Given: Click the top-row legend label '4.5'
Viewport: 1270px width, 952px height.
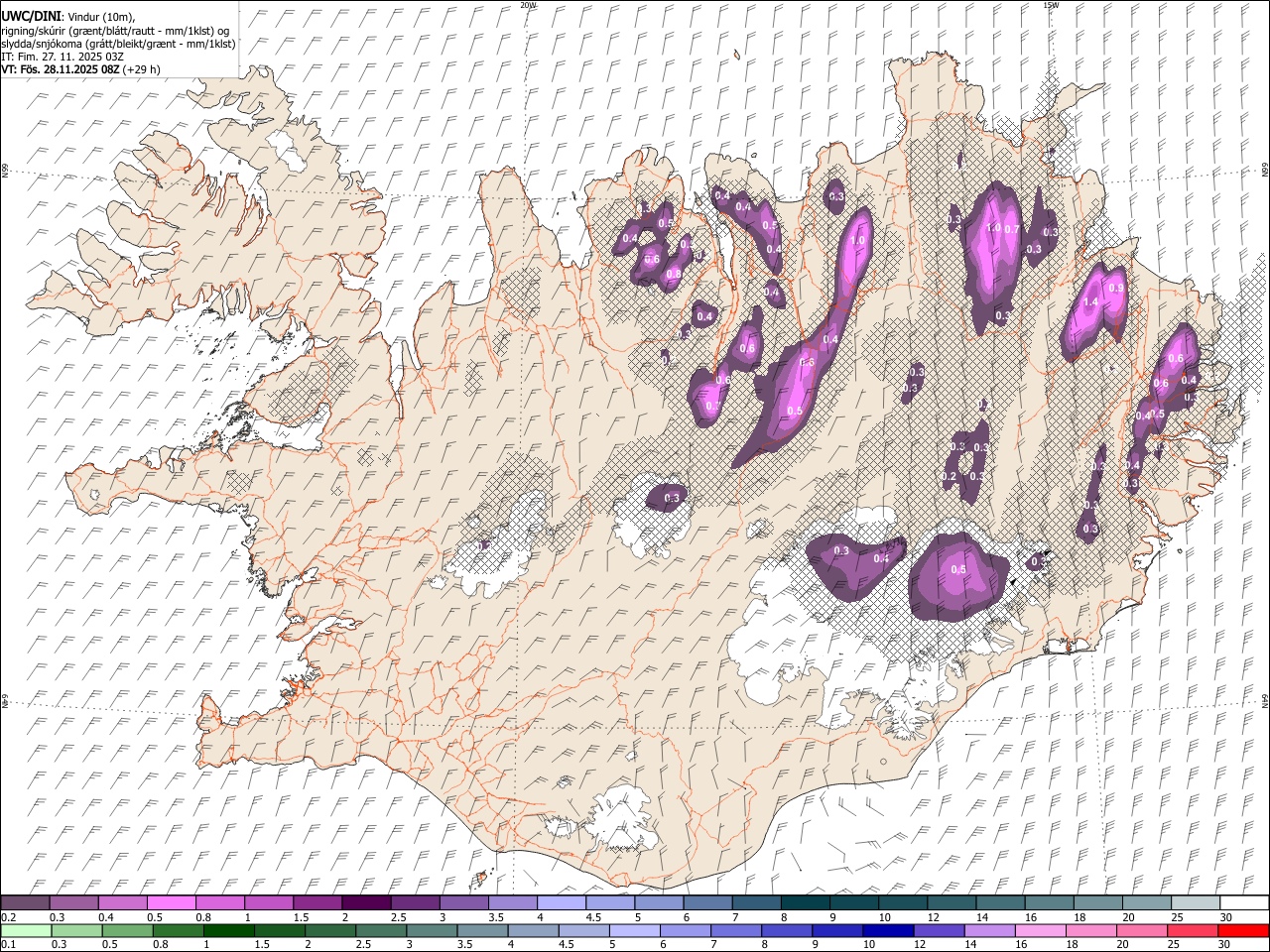Looking at the screenshot, I should [x=593, y=917].
